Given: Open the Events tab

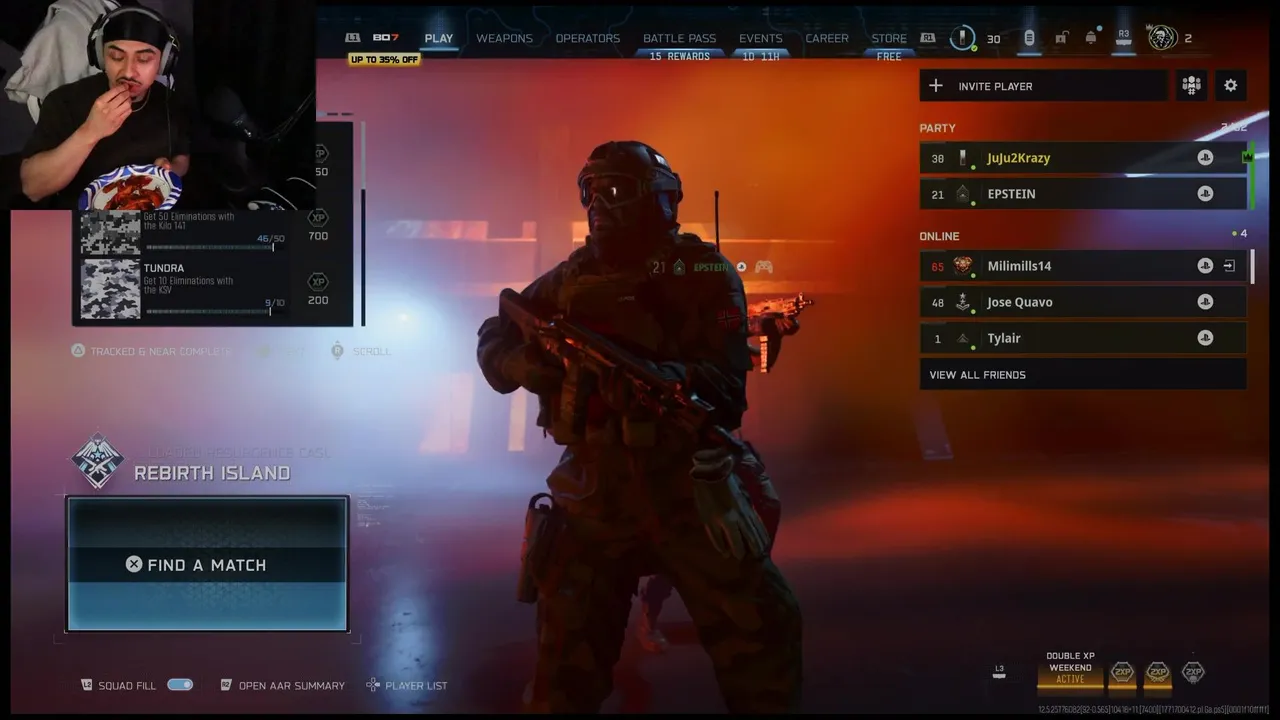Looking at the screenshot, I should pos(761,38).
